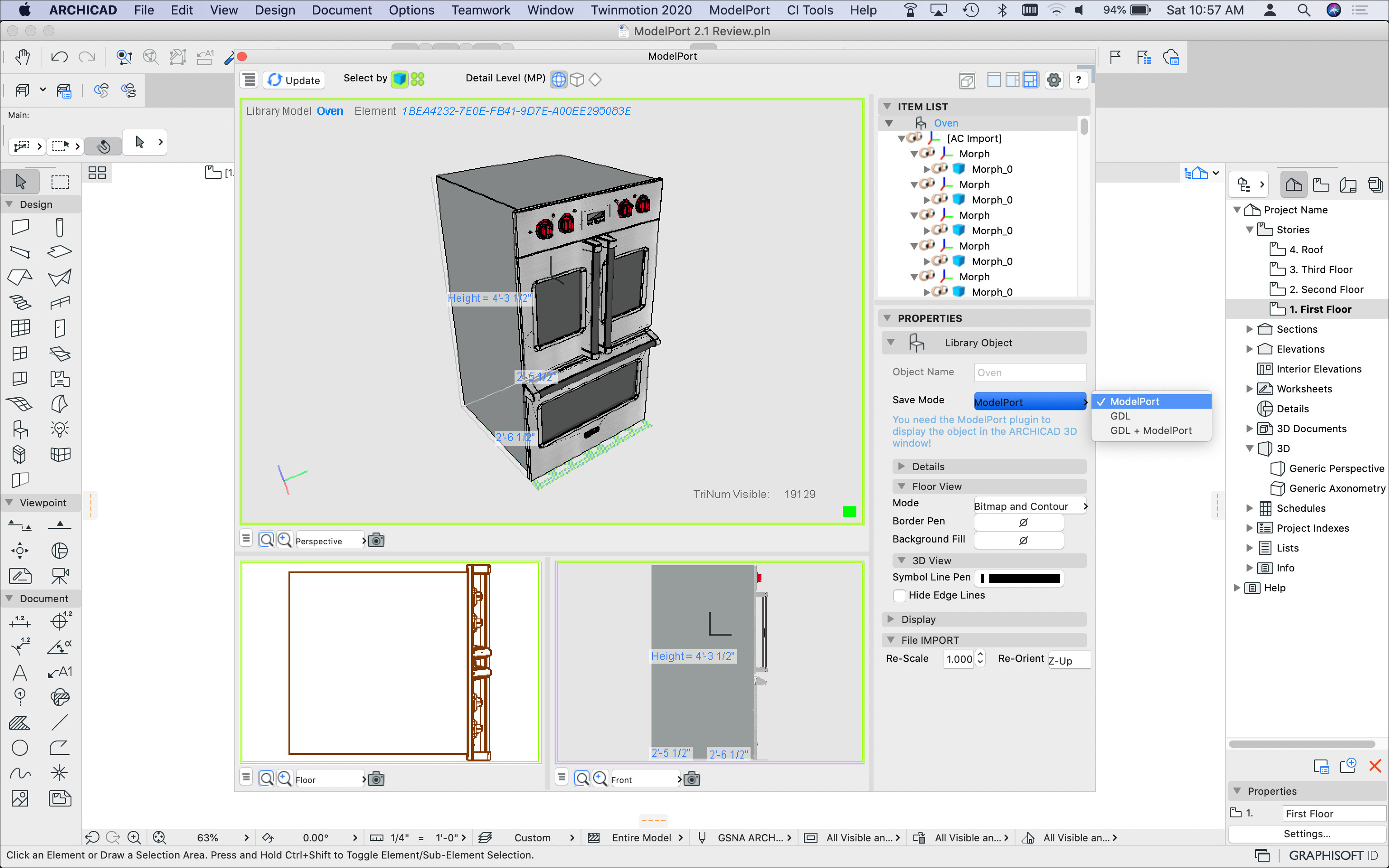Open the ModelPort hamburger menu icon

pyautogui.click(x=249, y=80)
